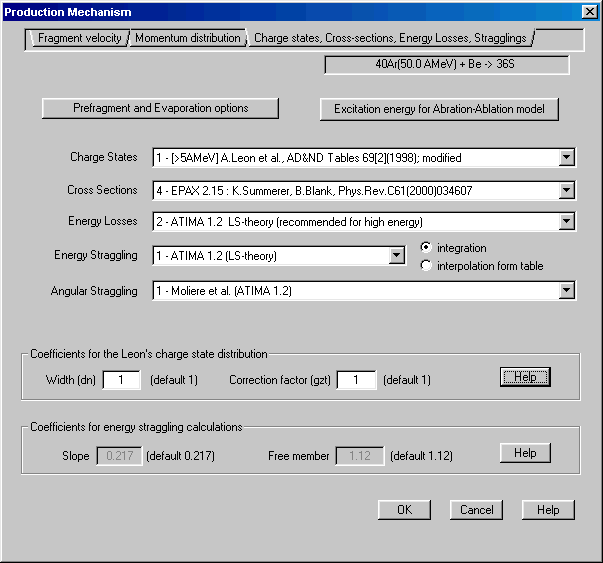The image size is (603, 563).
Task: Open the Cross Sections dropdown list
Action: pos(566,190)
